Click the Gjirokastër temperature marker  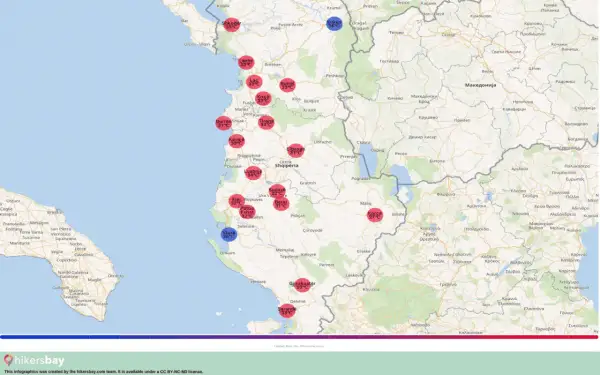pyautogui.click(x=302, y=285)
